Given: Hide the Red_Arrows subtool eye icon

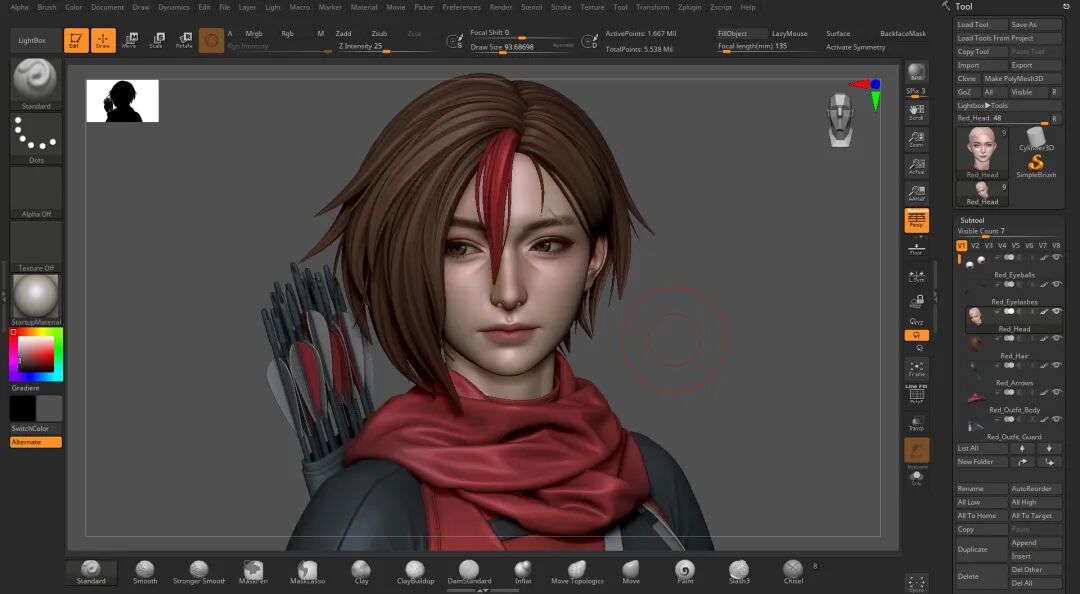Looking at the screenshot, I should pyautogui.click(x=1057, y=365).
